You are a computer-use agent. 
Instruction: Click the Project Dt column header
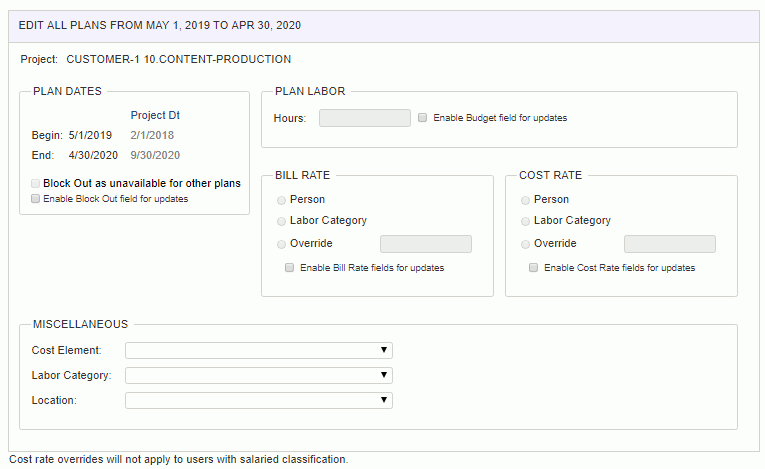tap(155, 115)
